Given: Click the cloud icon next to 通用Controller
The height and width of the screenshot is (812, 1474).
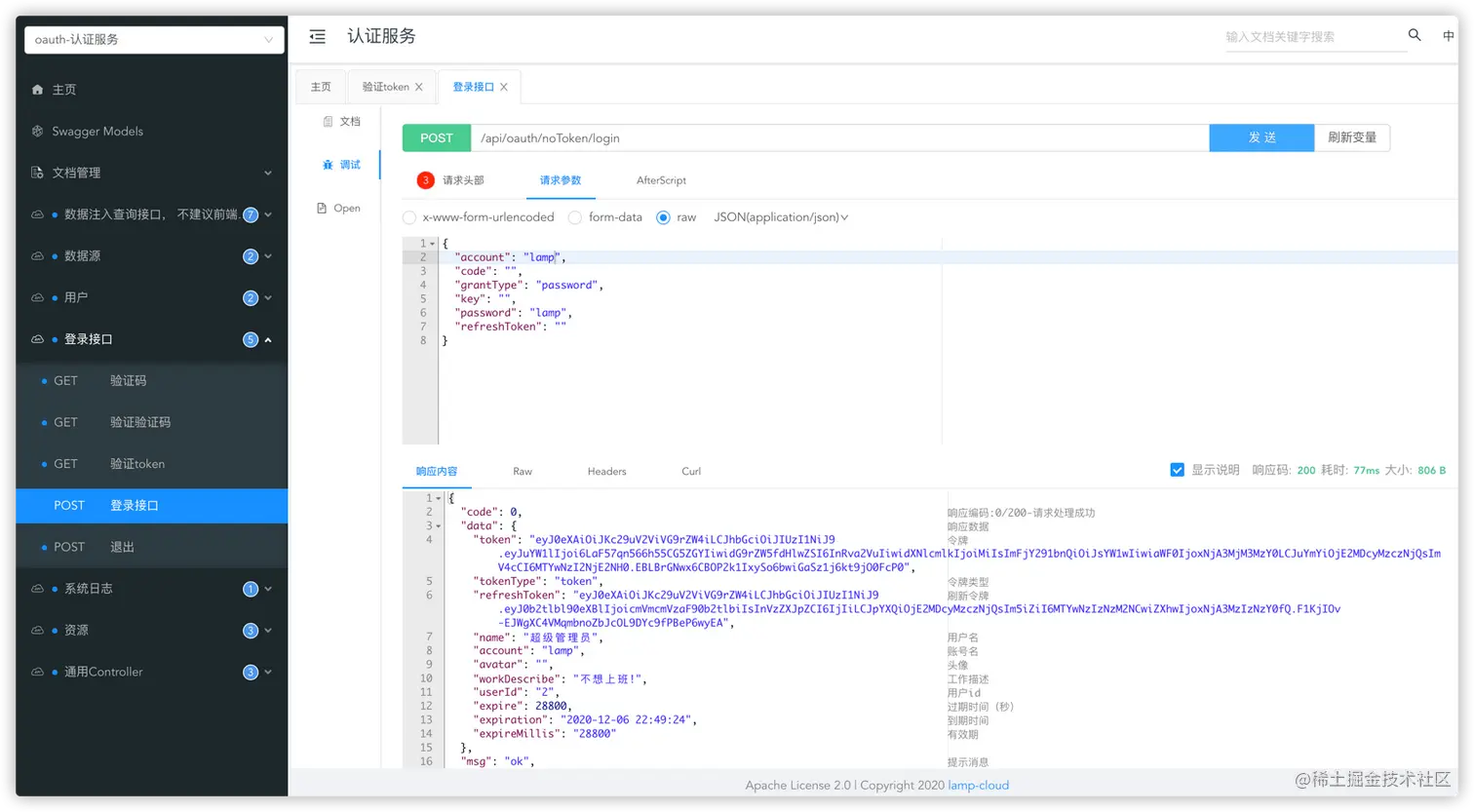Looking at the screenshot, I should point(37,672).
